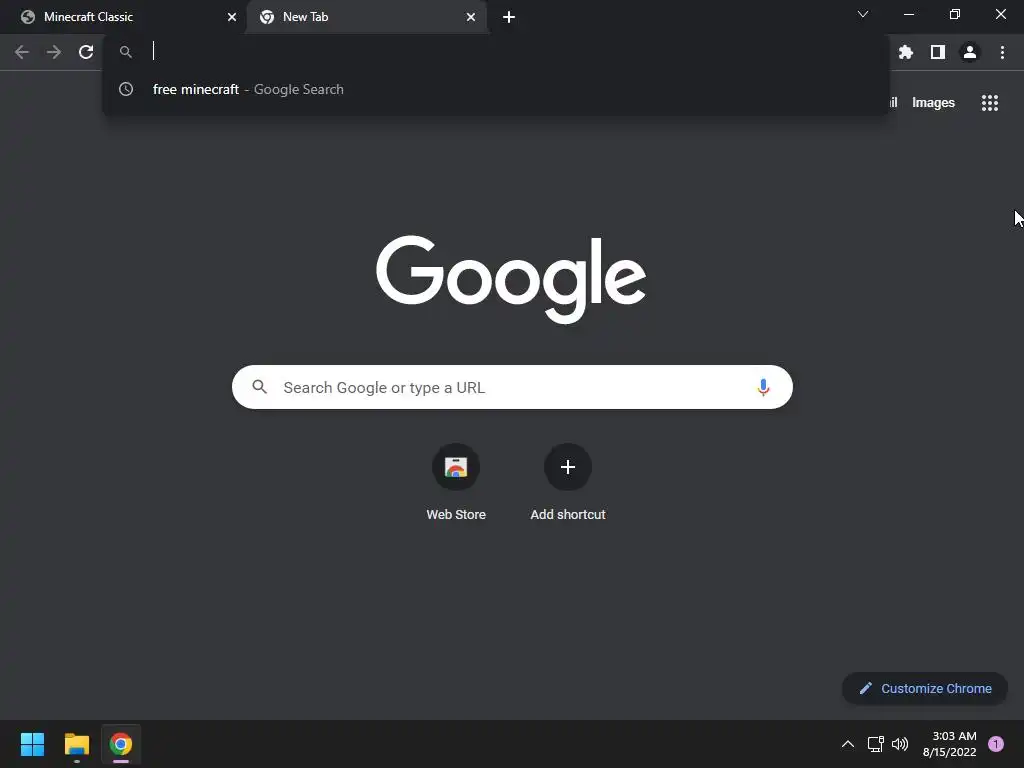Expand the tab search dropdown arrow
Viewport: 1024px width, 768px height.
[863, 14]
